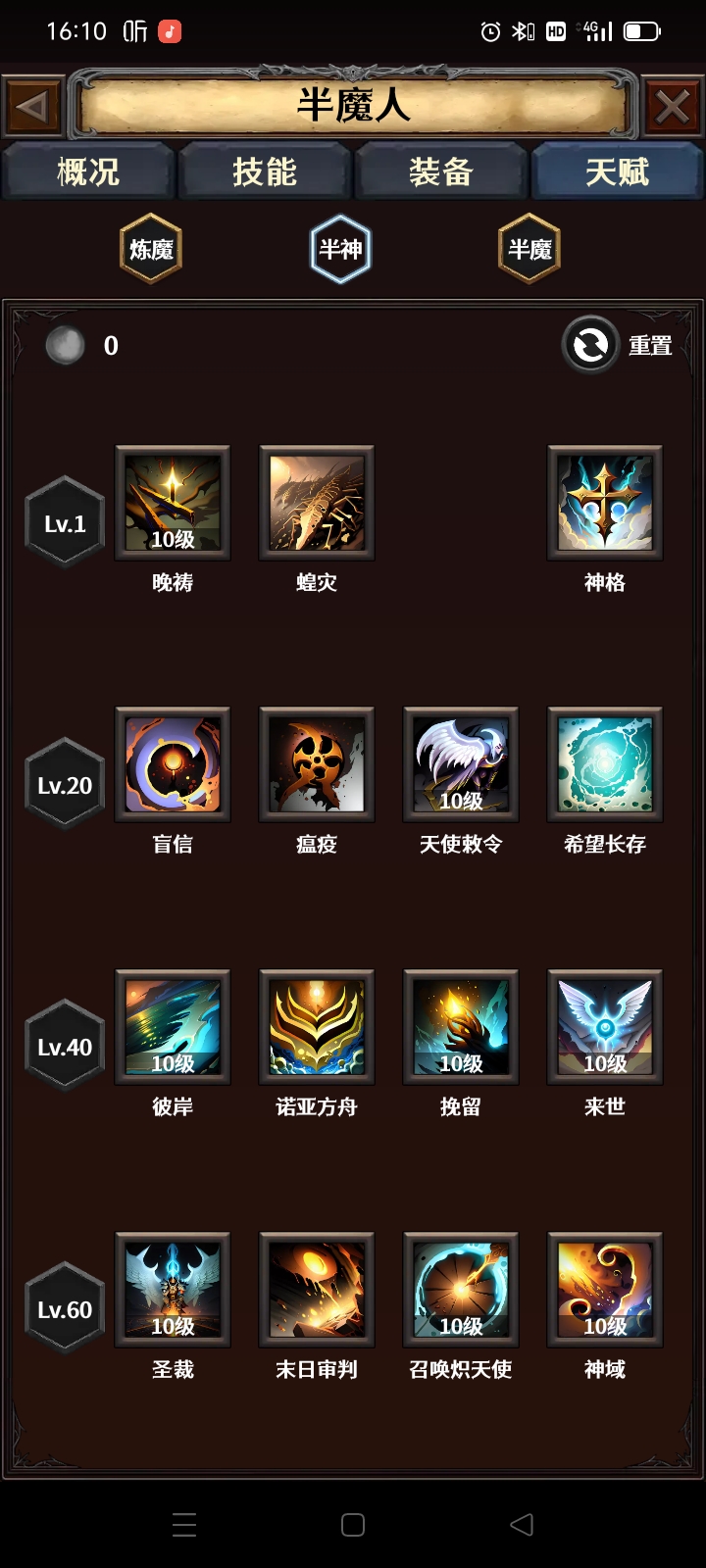Tap the 诺亚方舟 talent icon

tap(317, 1027)
